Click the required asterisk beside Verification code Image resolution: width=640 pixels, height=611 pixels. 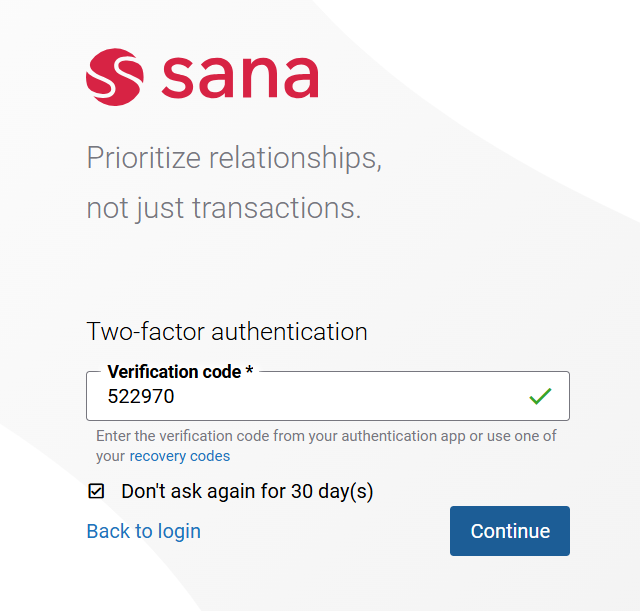tap(249, 370)
